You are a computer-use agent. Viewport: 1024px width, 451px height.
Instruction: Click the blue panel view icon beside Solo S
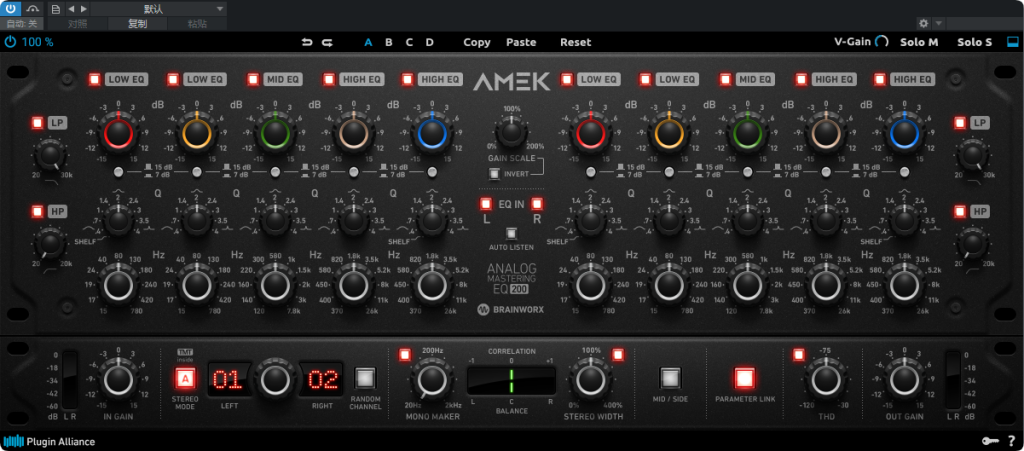(x=1012, y=42)
